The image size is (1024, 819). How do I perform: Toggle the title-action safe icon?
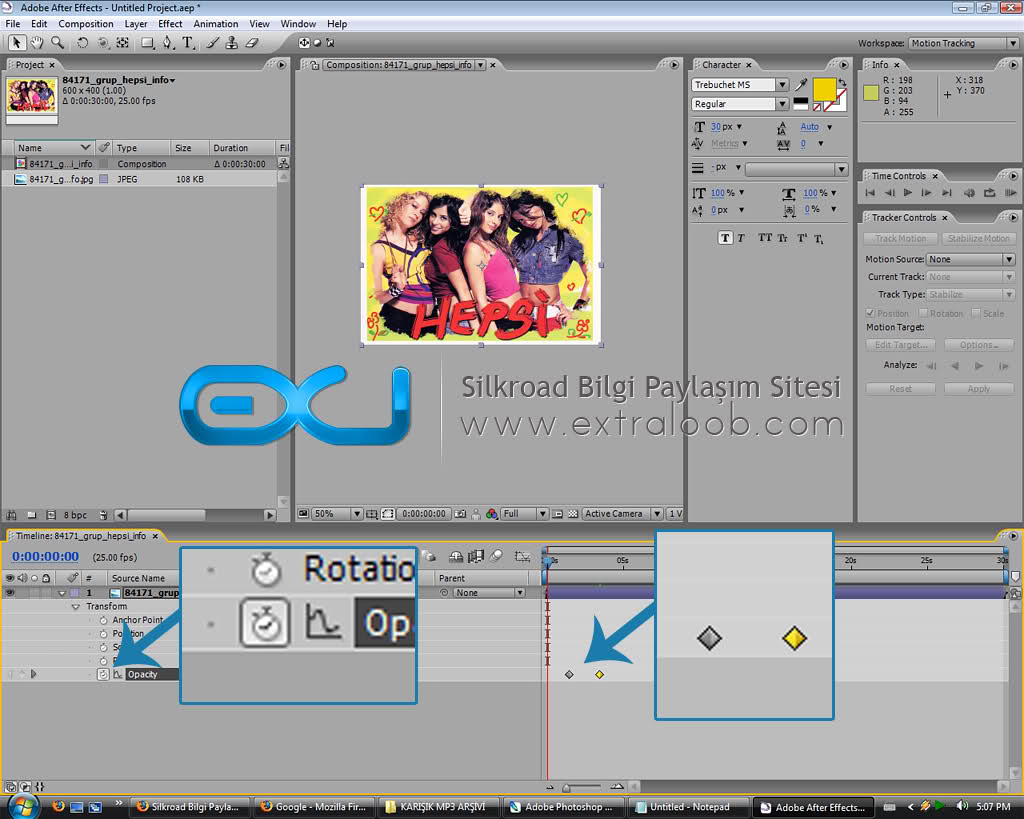pos(372,514)
